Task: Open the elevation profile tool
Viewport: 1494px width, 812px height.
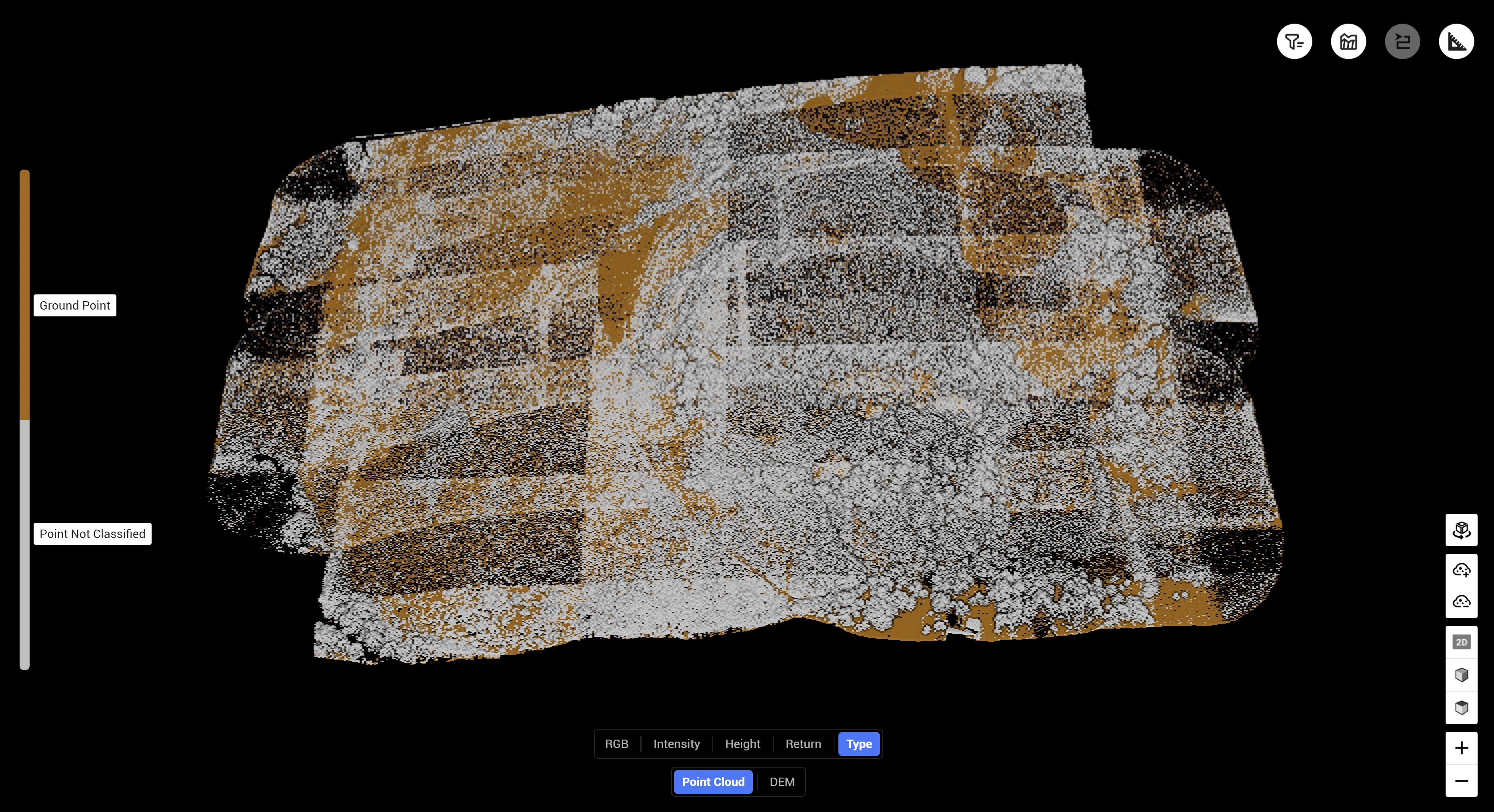Action: (x=1348, y=41)
